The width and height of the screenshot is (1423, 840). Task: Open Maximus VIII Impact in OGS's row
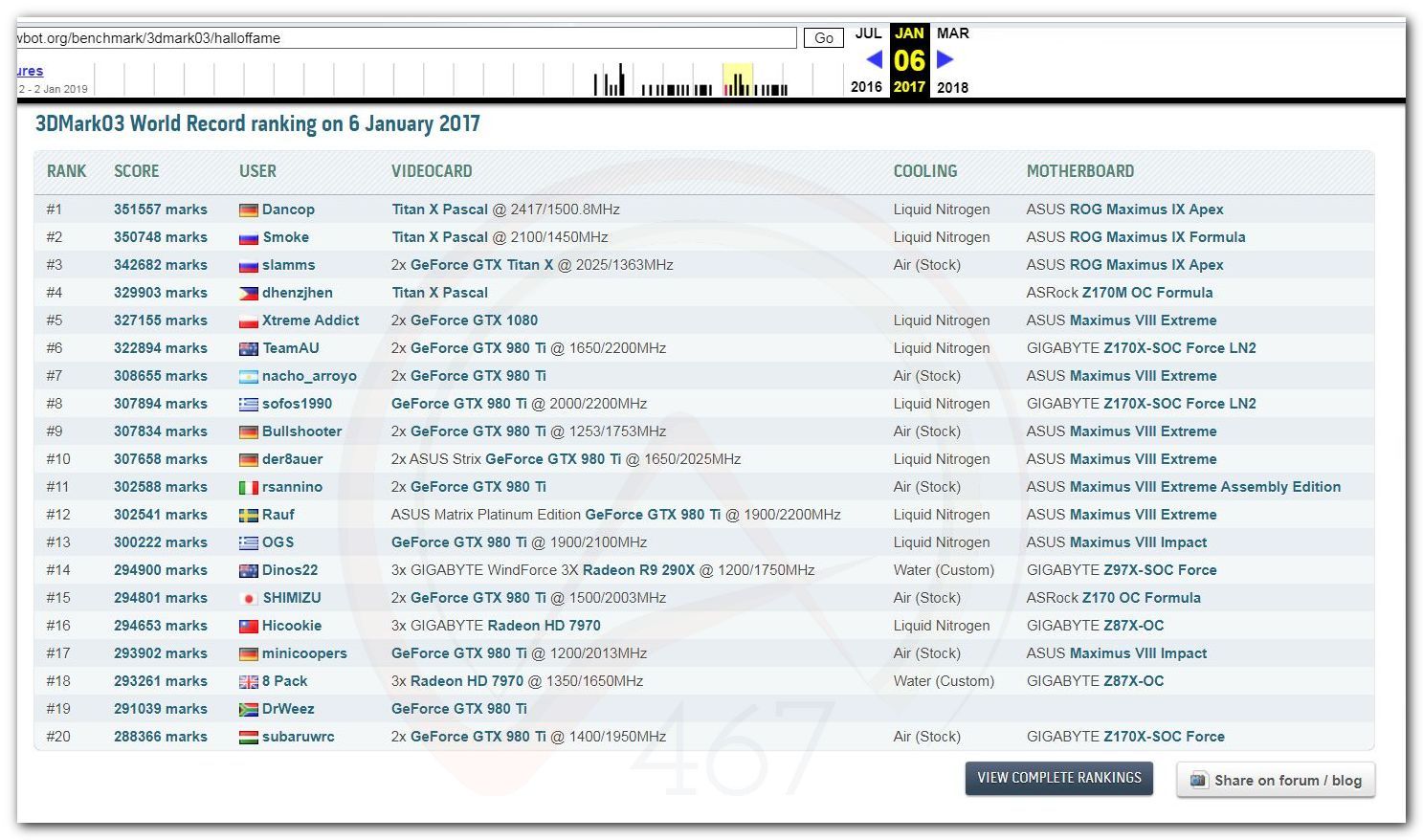click(x=1139, y=542)
